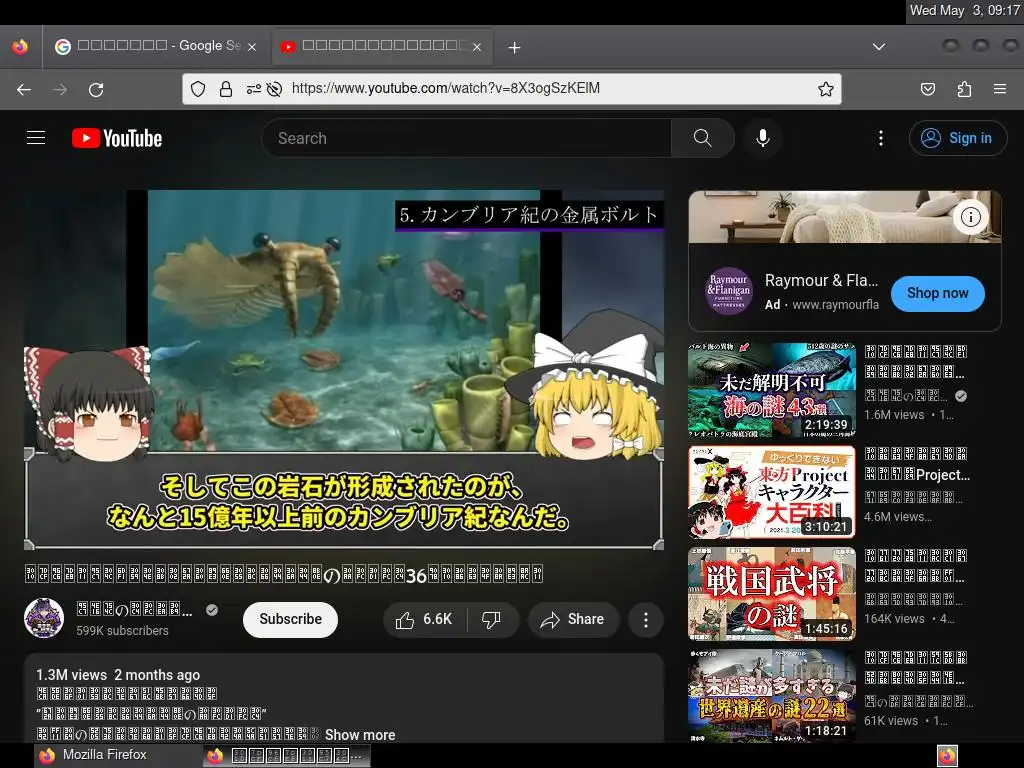Click the search magnifier button
The image size is (1024, 768).
[x=703, y=138]
